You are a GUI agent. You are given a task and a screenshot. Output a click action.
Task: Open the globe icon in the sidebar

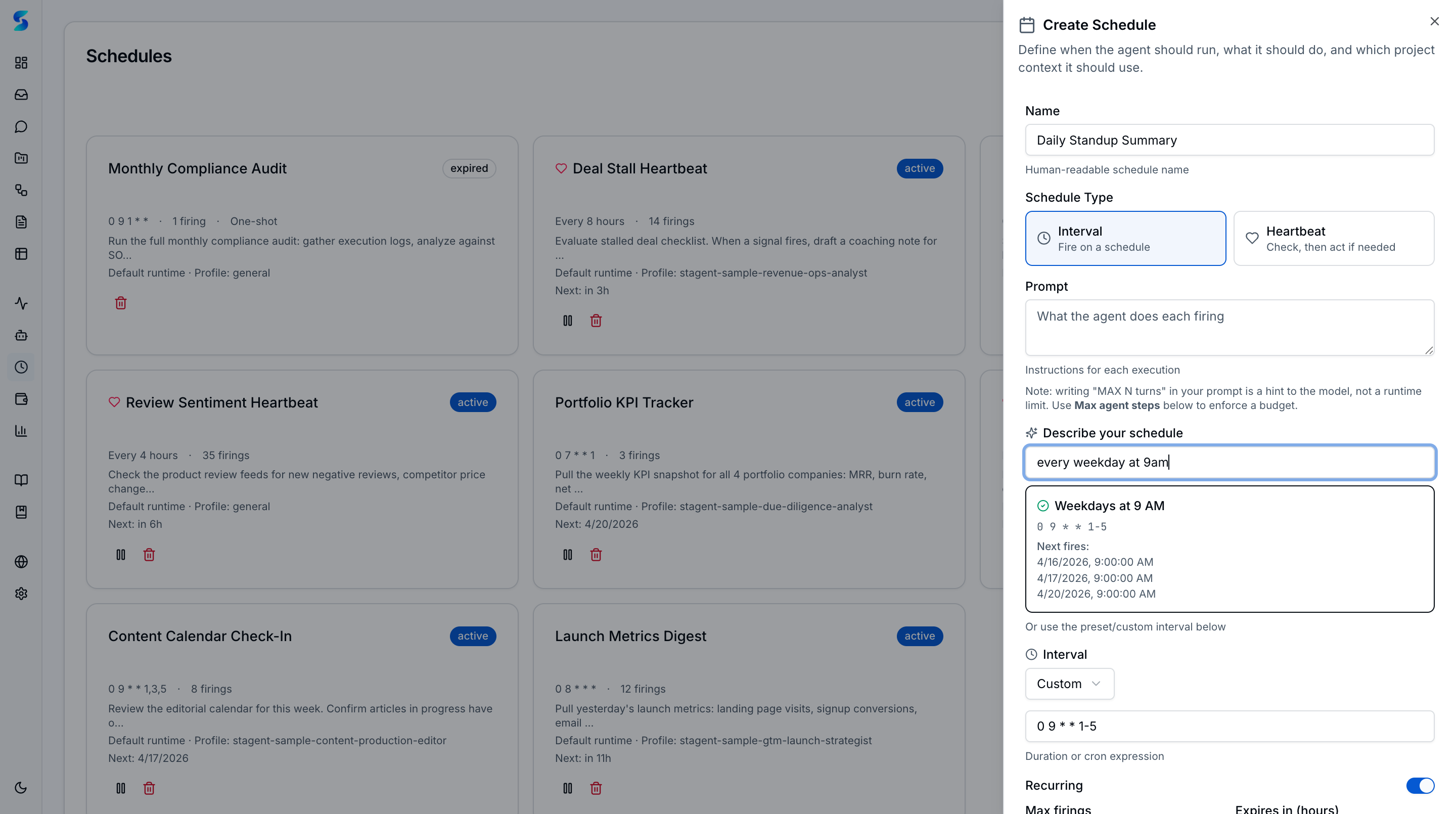pyautogui.click(x=21, y=562)
